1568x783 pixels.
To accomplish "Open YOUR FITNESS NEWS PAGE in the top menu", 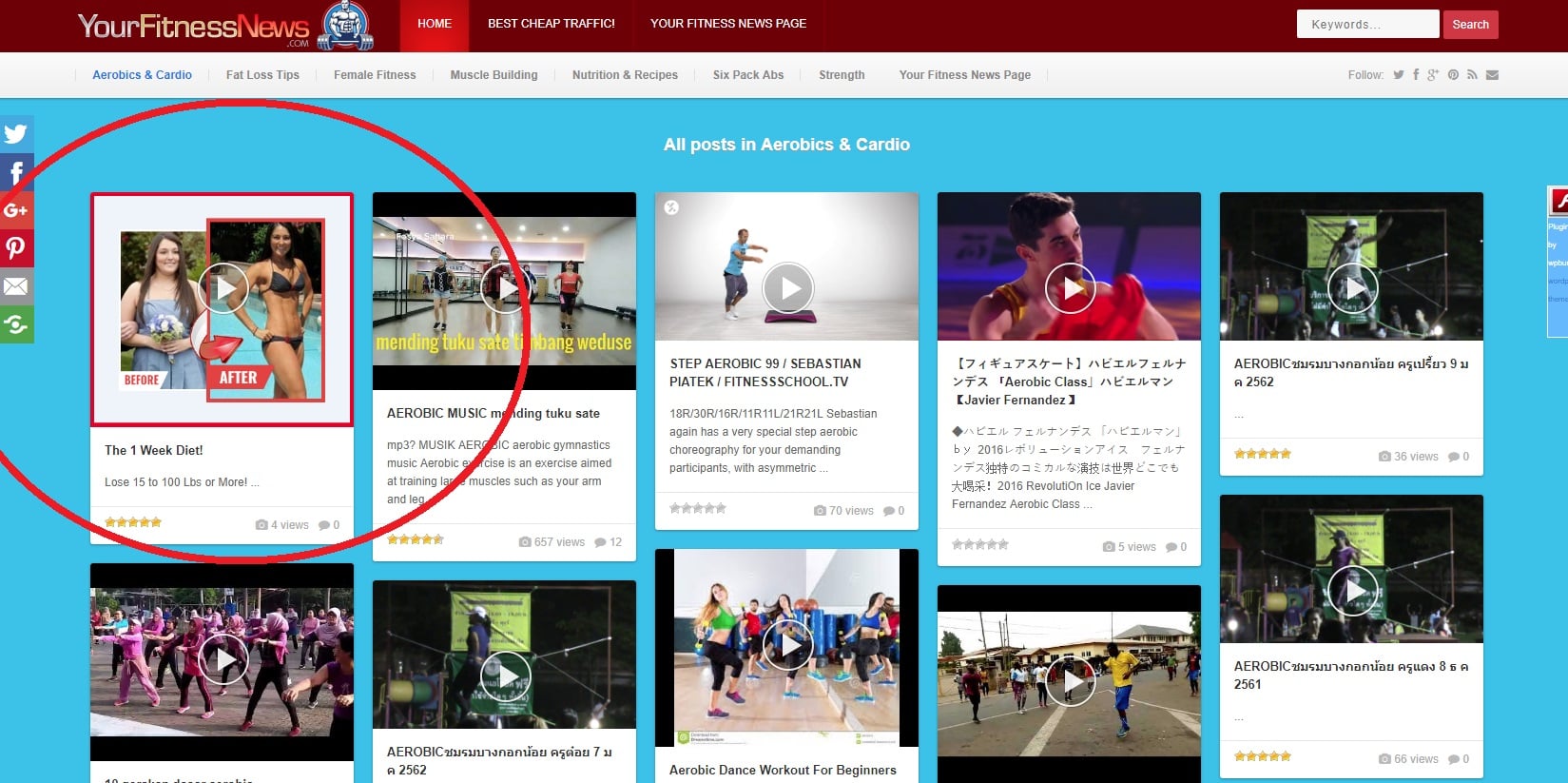I will coord(728,24).
